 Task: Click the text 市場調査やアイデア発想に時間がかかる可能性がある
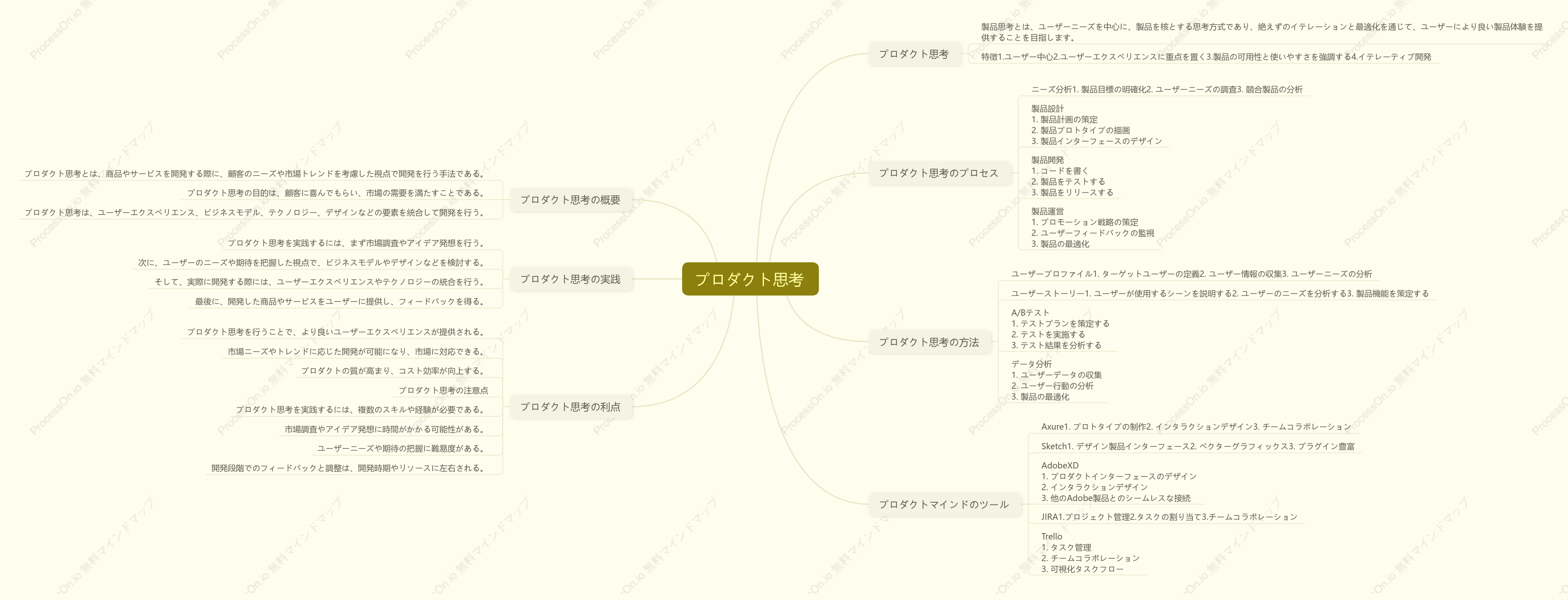(x=384, y=430)
